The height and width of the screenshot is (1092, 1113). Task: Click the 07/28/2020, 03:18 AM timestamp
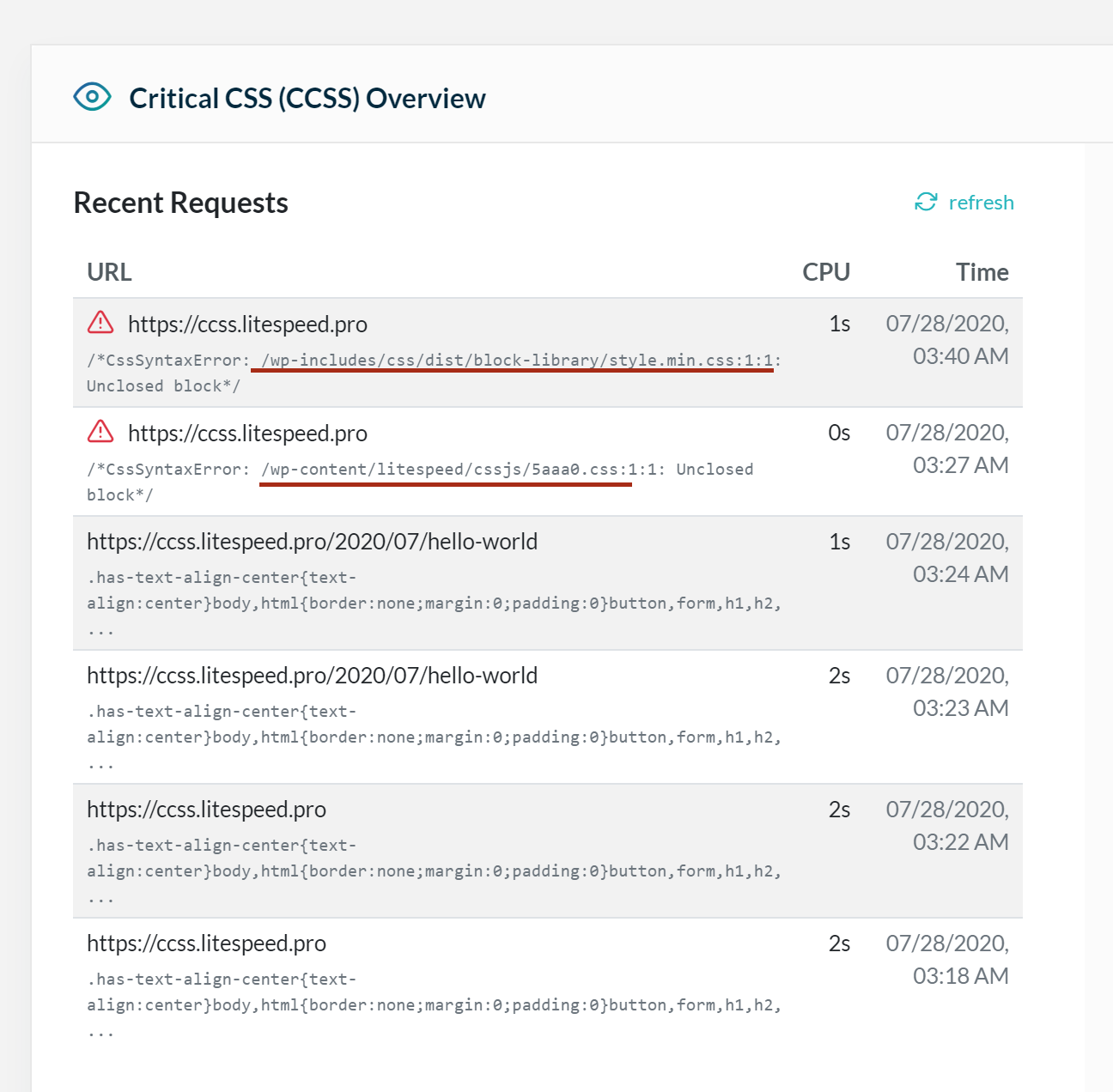pos(947,960)
